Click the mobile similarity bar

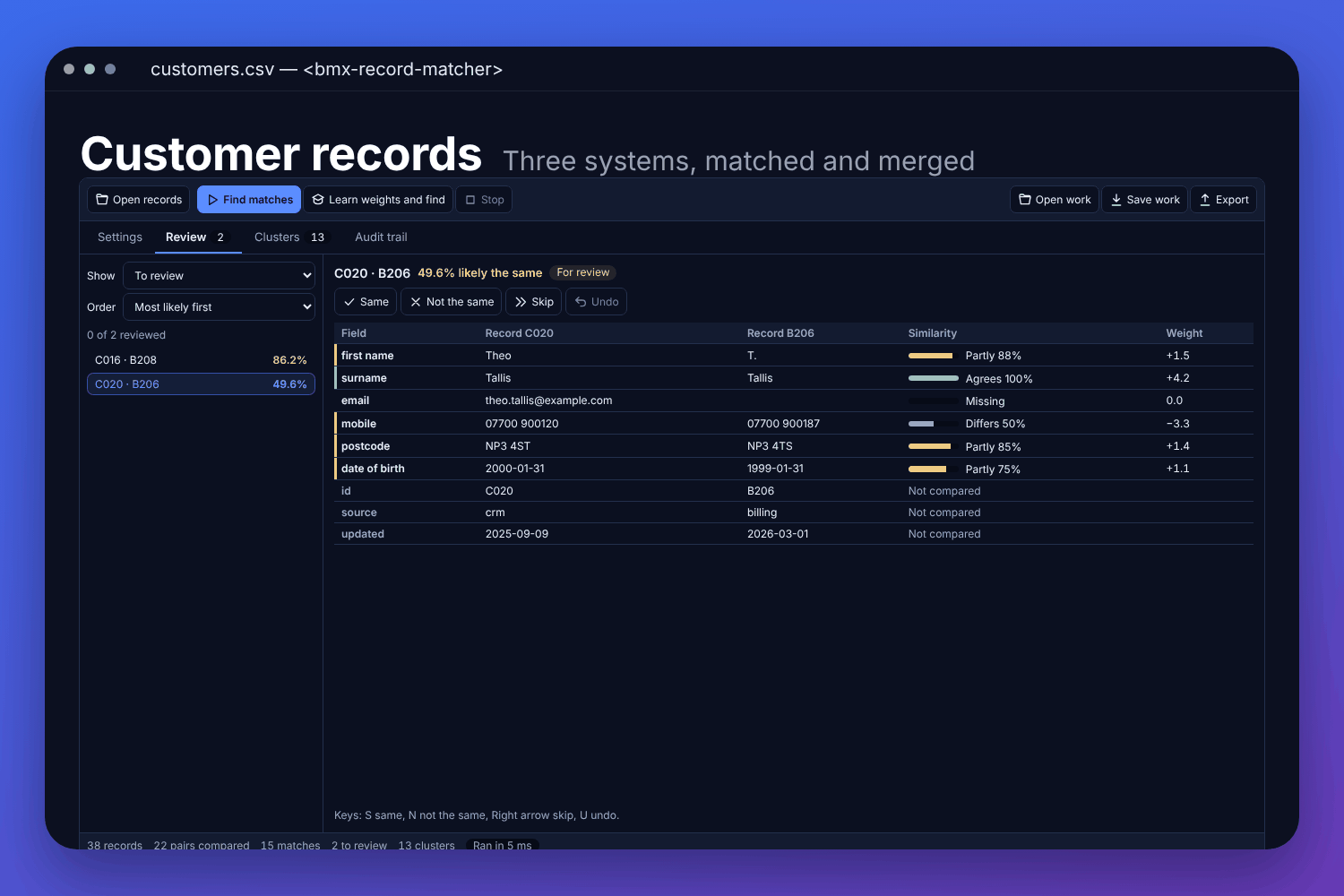pos(933,424)
